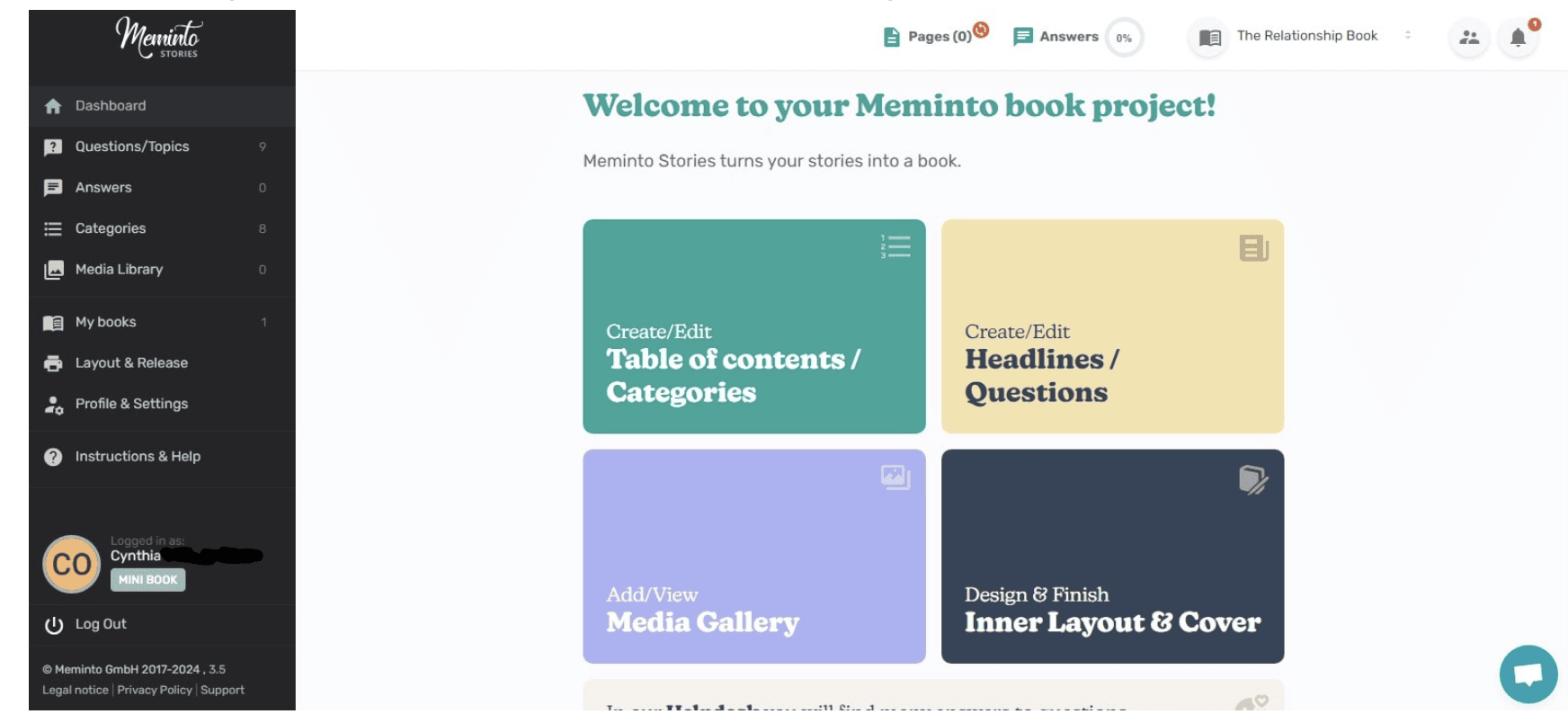Click the CO user avatar
Viewport: 1568px width, 723px height.
pos(71,564)
